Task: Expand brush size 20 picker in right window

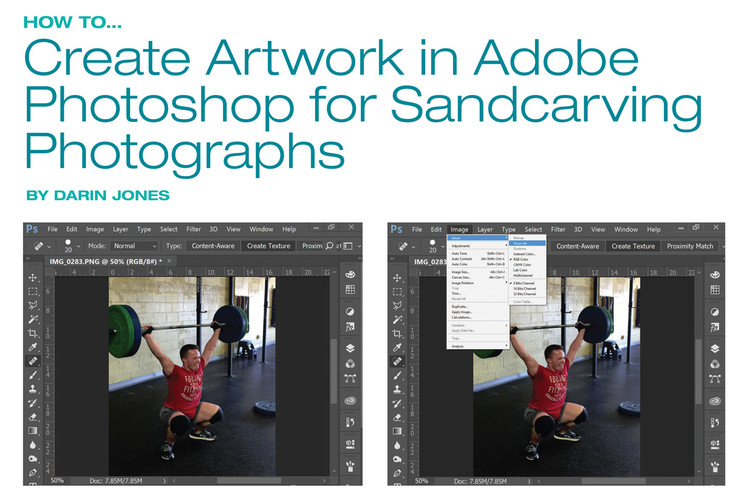Action: click(x=442, y=247)
